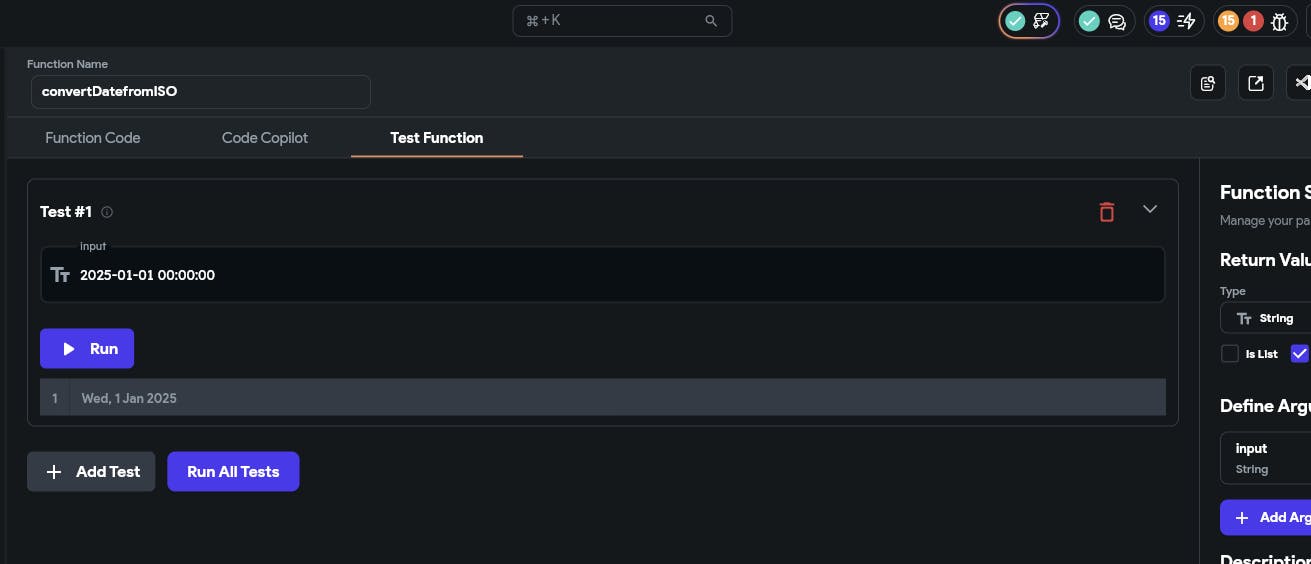The image size is (1311, 564).
Task: Open the theme widgets status icon
Action: pos(1041,21)
